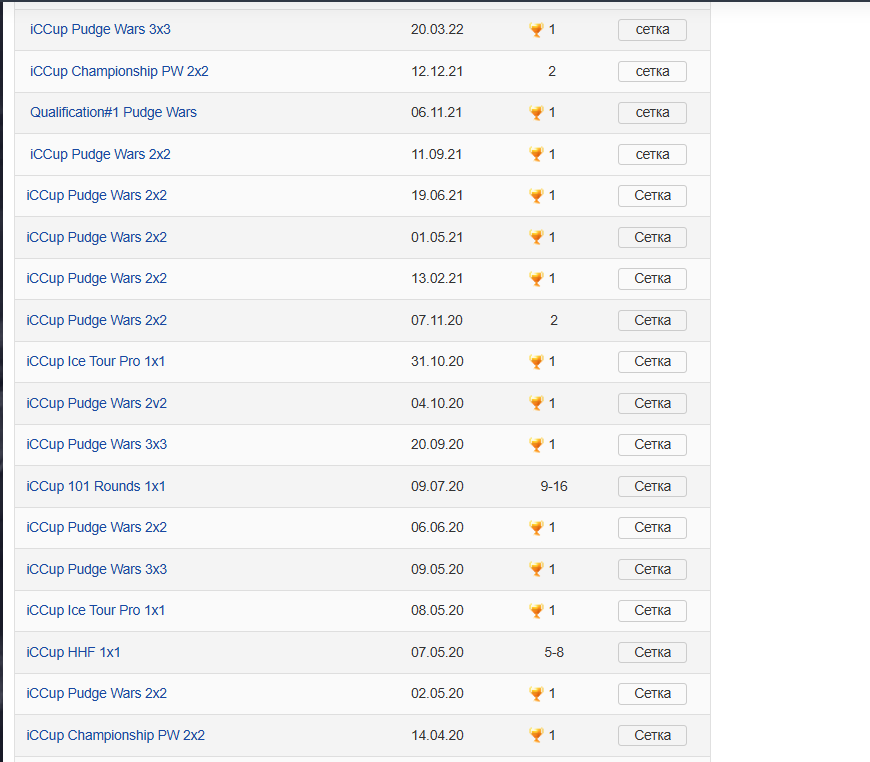The width and height of the screenshot is (870, 762).
Task: Click trophy icon in 01.05.21 row
Action: coord(536,237)
